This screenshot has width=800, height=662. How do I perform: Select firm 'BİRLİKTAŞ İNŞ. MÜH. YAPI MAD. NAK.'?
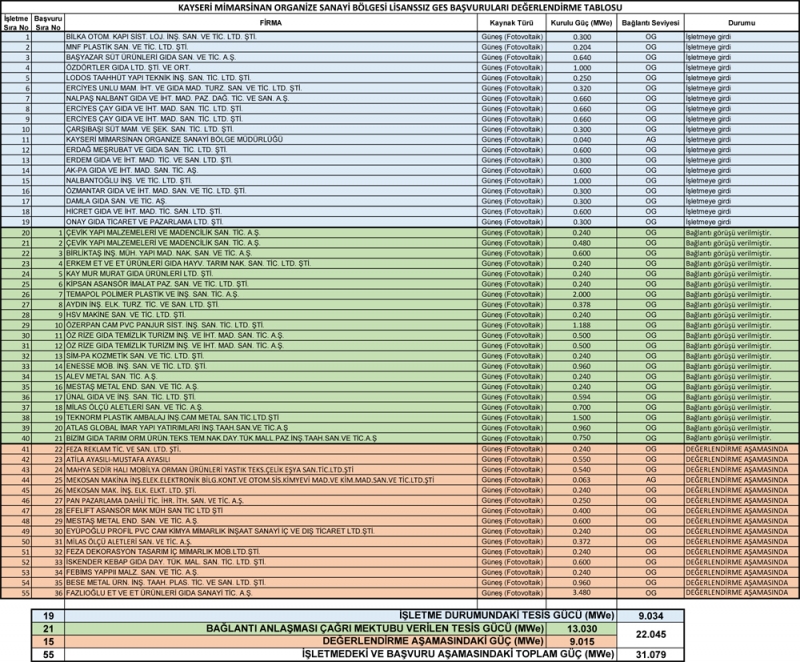tap(159, 253)
